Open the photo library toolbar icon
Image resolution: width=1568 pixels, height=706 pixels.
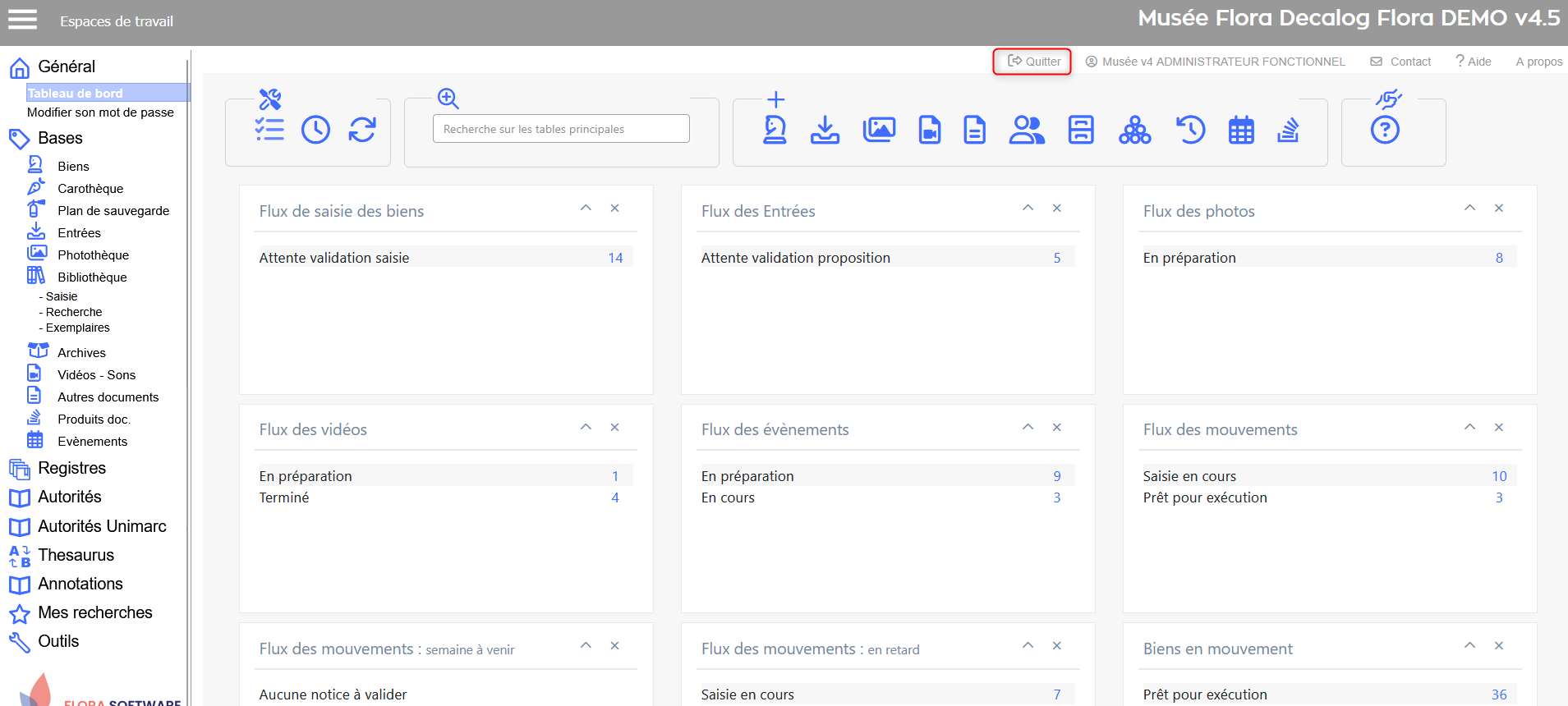coord(879,130)
